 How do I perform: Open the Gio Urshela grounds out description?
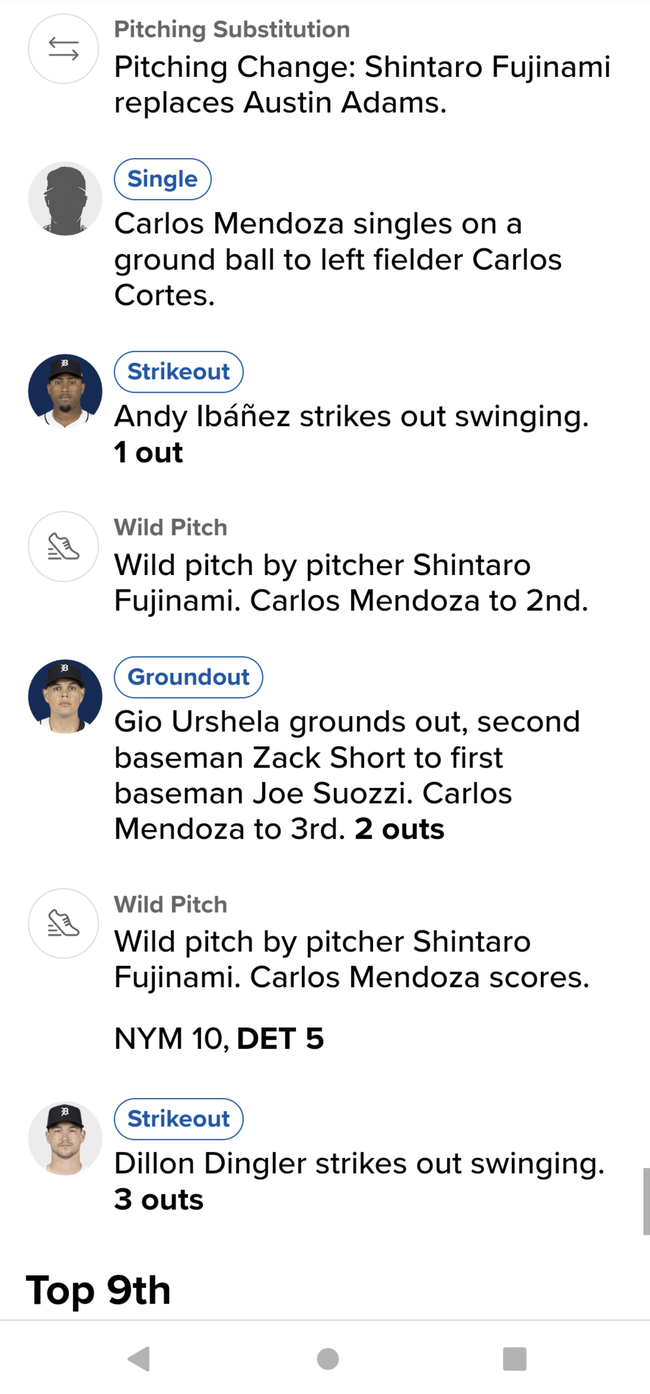point(347,775)
